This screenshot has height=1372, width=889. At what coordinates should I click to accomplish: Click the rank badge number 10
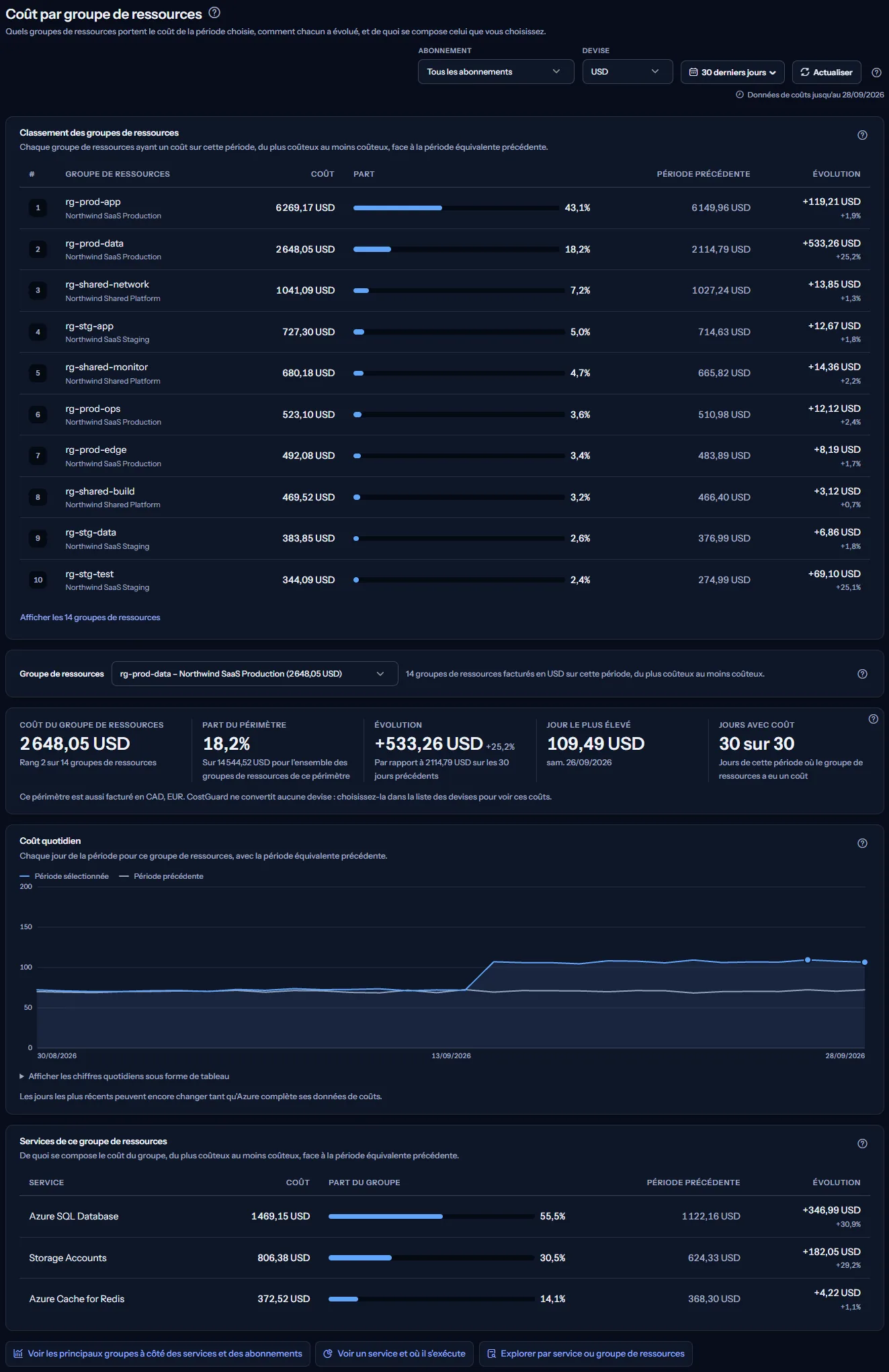(38, 580)
